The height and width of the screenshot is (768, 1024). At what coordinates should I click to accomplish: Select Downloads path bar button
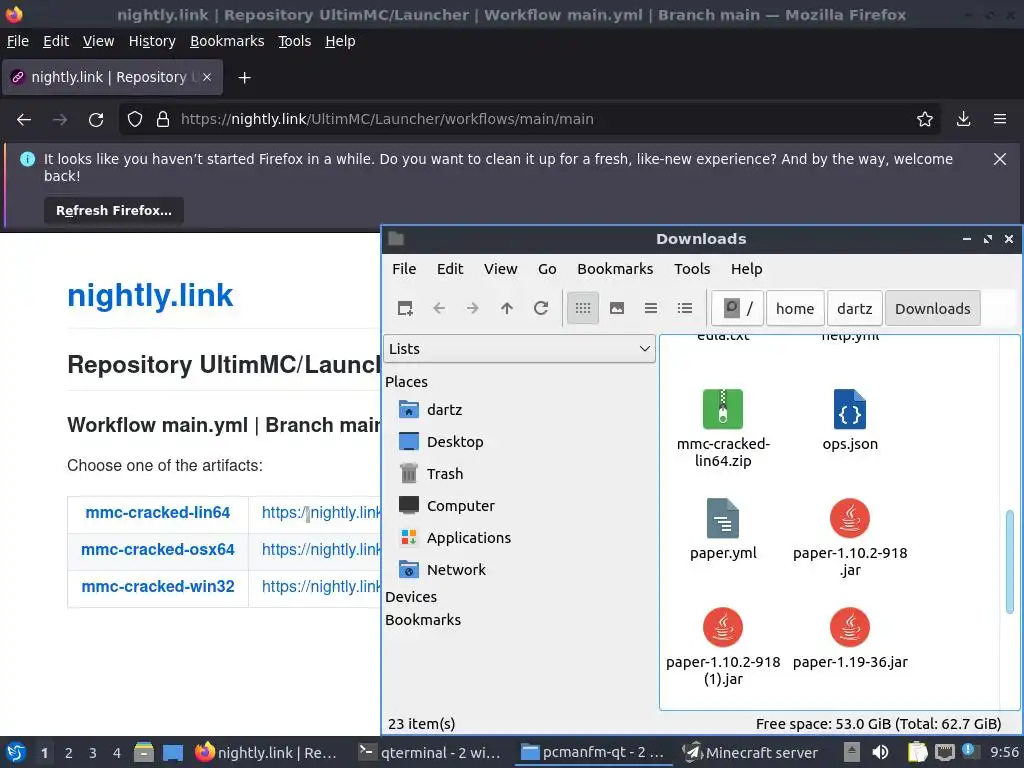coord(933,308)
